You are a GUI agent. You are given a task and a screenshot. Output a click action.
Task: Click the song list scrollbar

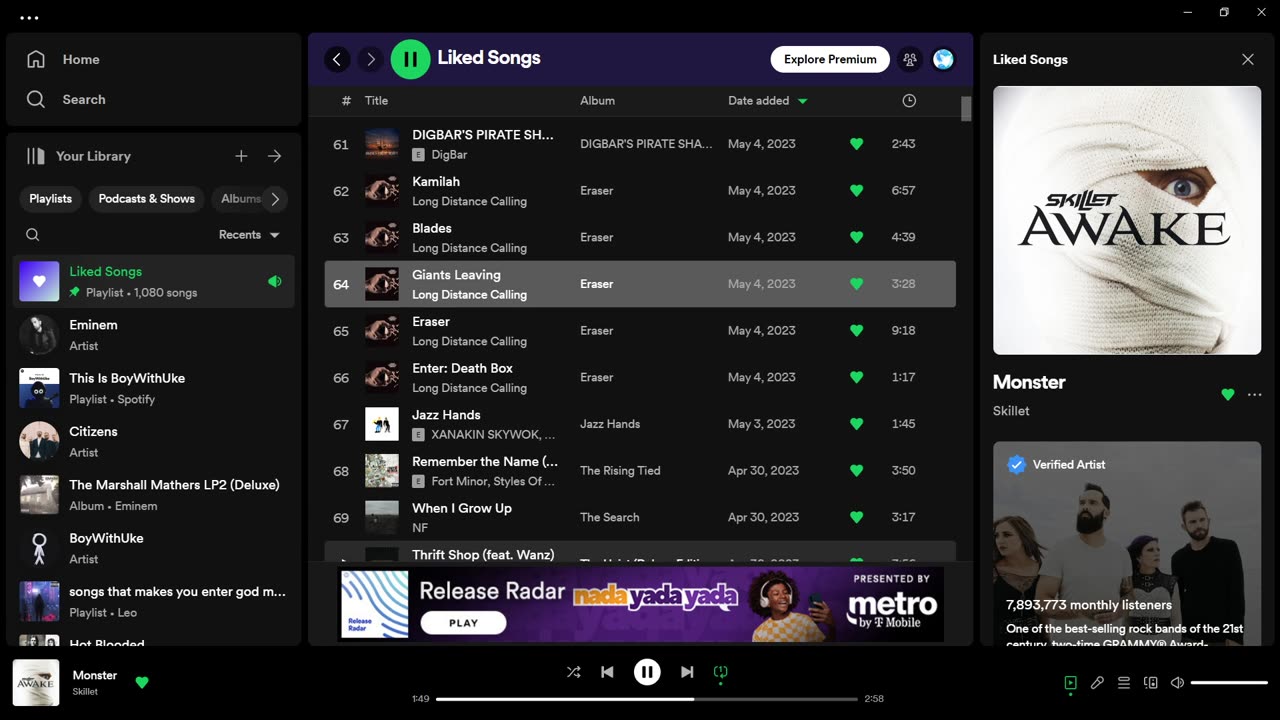coord(966,108)
